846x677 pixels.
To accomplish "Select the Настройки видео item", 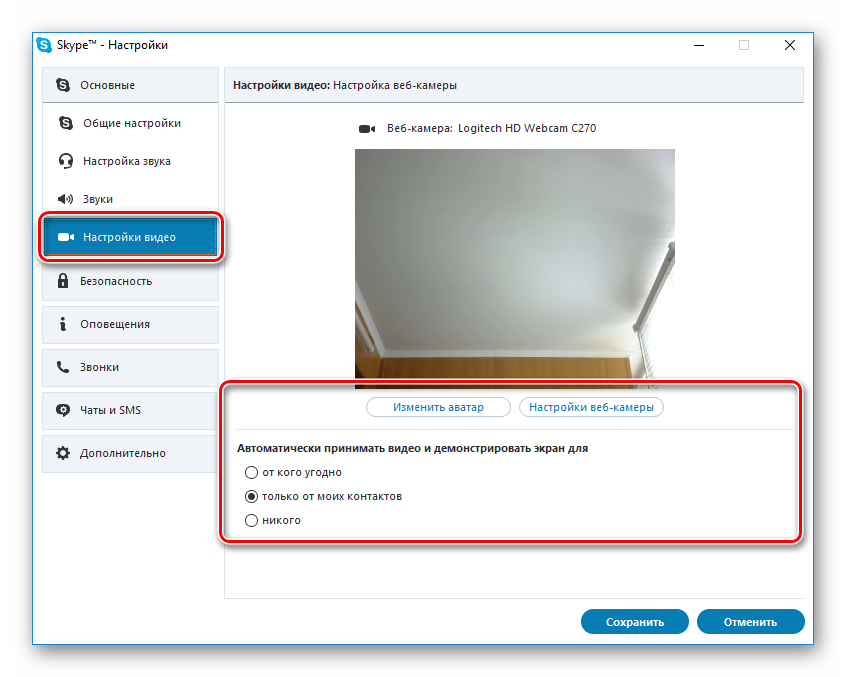I will [131, 237].
